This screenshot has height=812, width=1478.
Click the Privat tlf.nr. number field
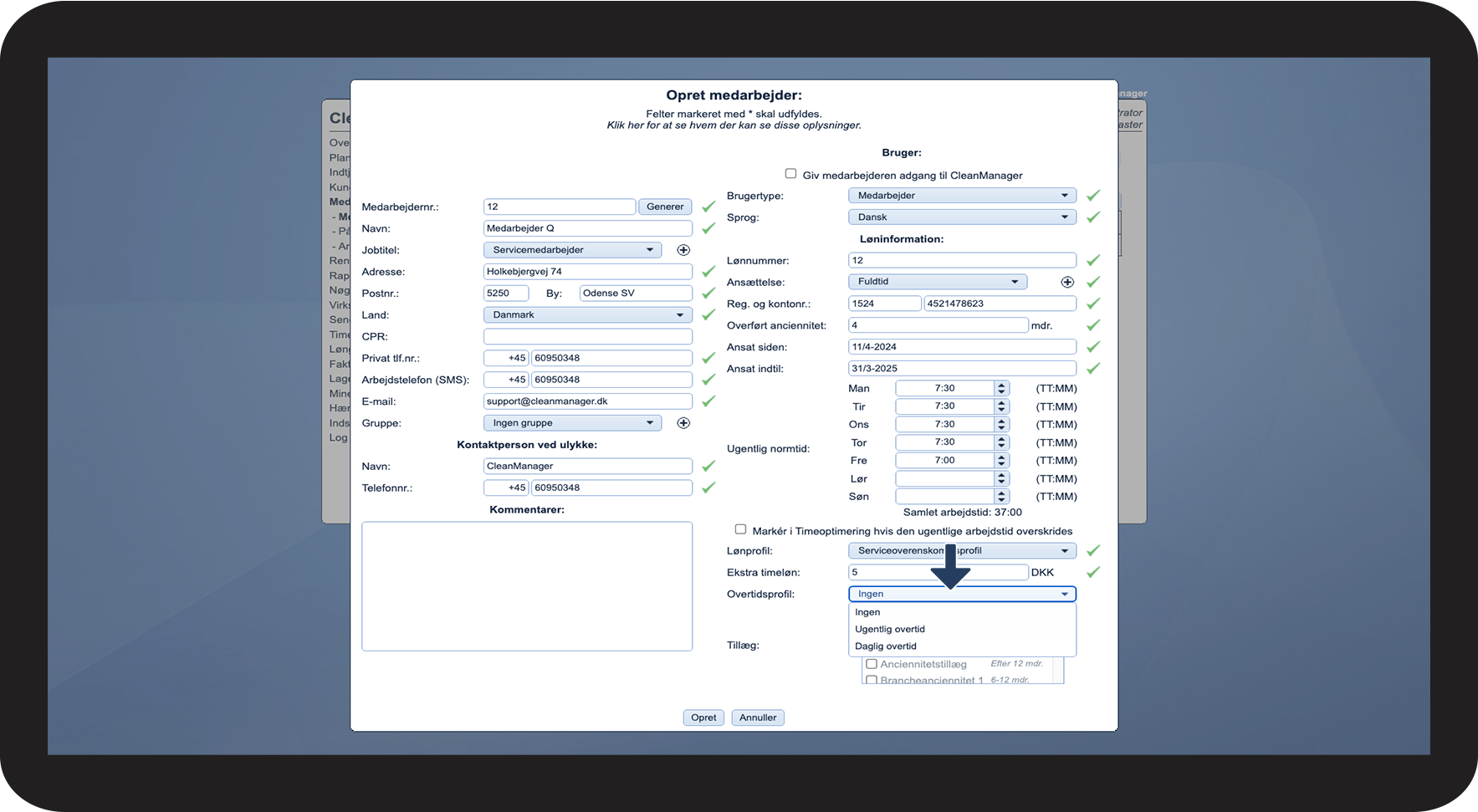click(612, 358)
